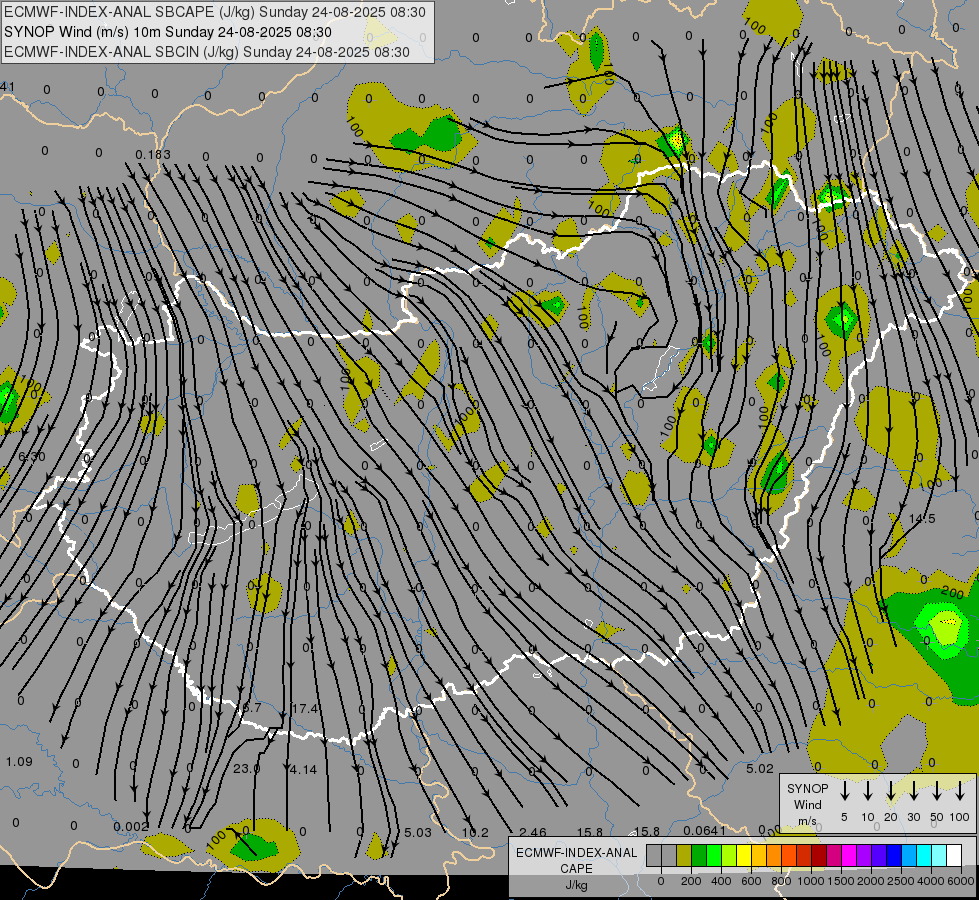Viewport: 979px width, 900px height.
Task: Pick the pure yellow CAPE legend swatch
Action: coord(744,855)
